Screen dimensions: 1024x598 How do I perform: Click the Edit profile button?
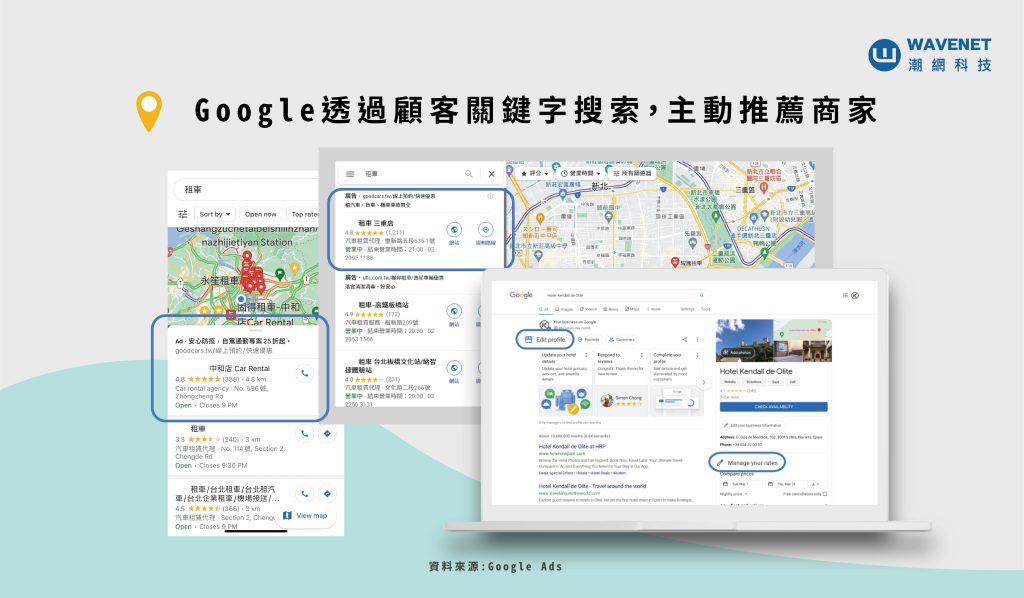[x=545, y=339]
